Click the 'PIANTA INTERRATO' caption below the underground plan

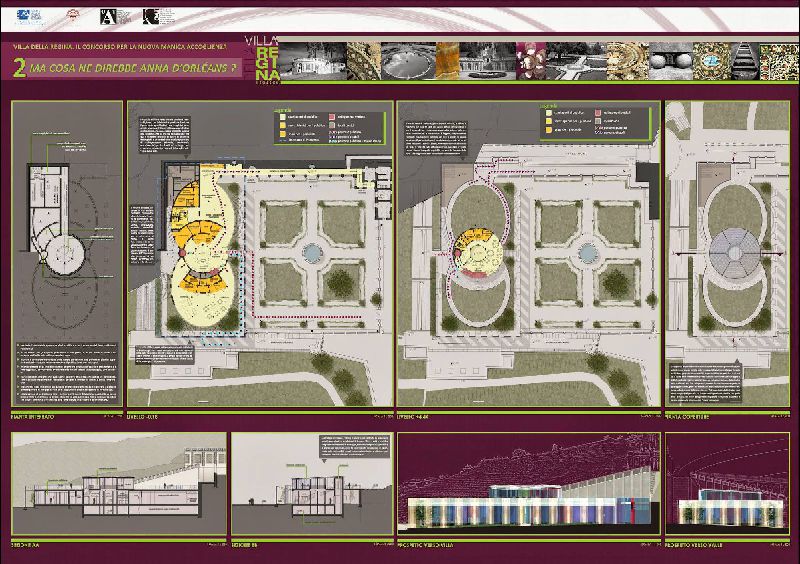[x=32, y=417]
